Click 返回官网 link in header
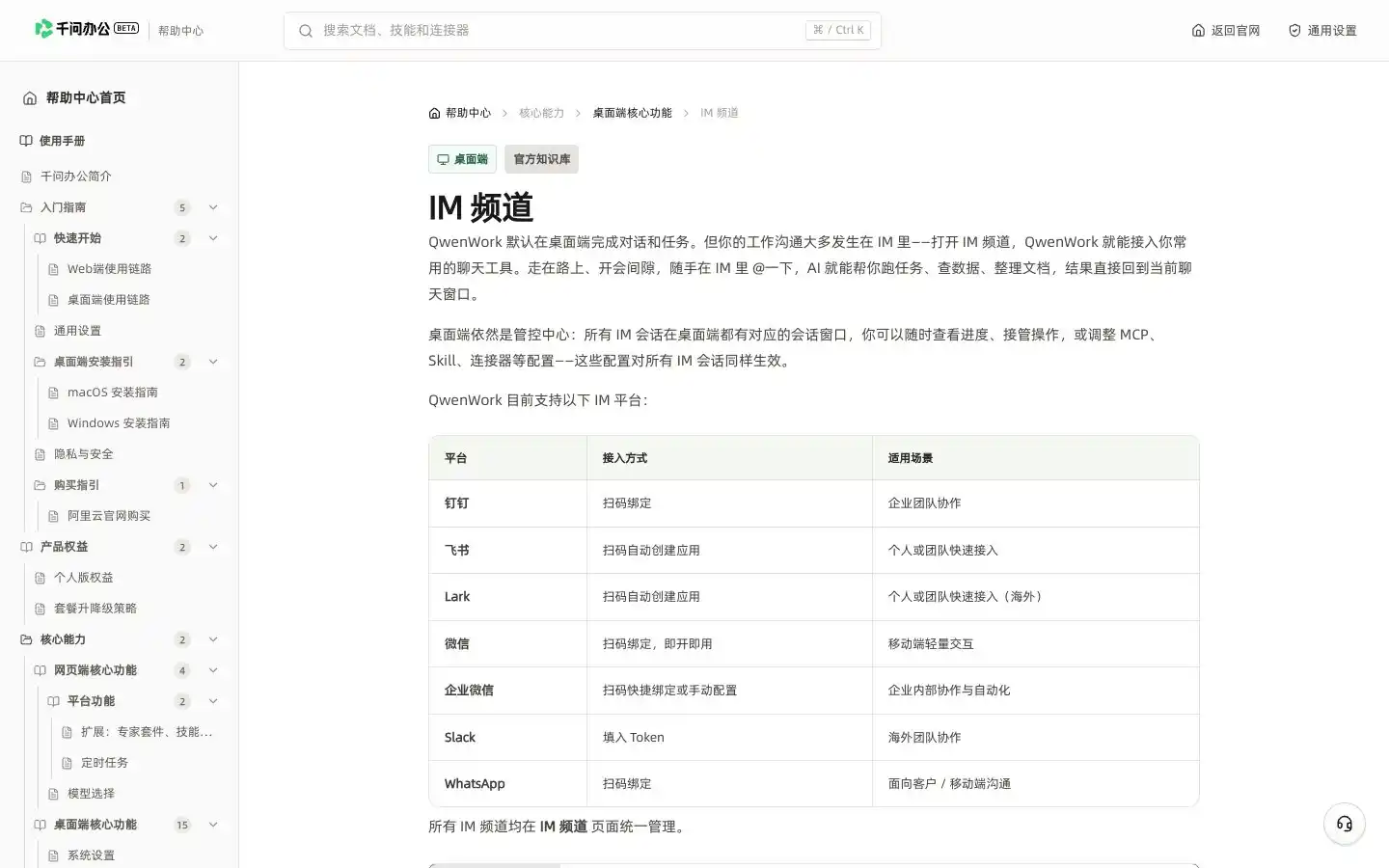The height and width of the screenshot is (868, 1389). (x=1226, y=31)
